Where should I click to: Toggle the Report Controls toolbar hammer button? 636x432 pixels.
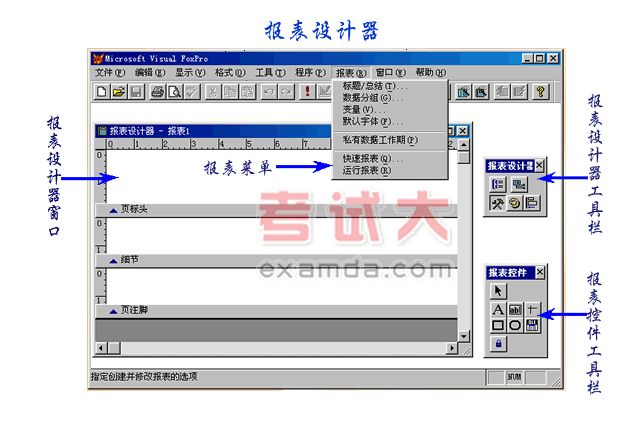click(x=497, y=203)
